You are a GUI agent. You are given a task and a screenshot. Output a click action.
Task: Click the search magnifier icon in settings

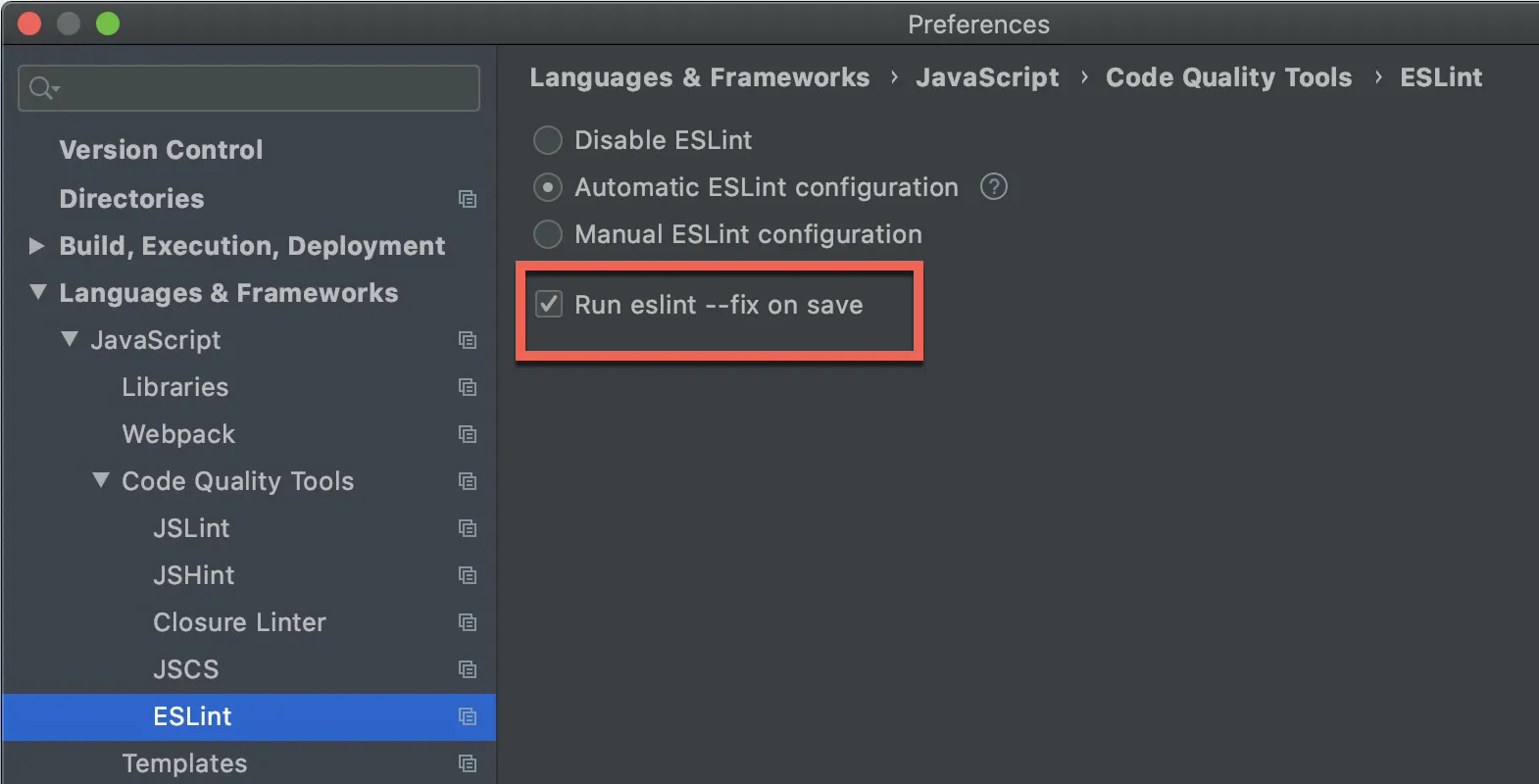click(42, 88)
